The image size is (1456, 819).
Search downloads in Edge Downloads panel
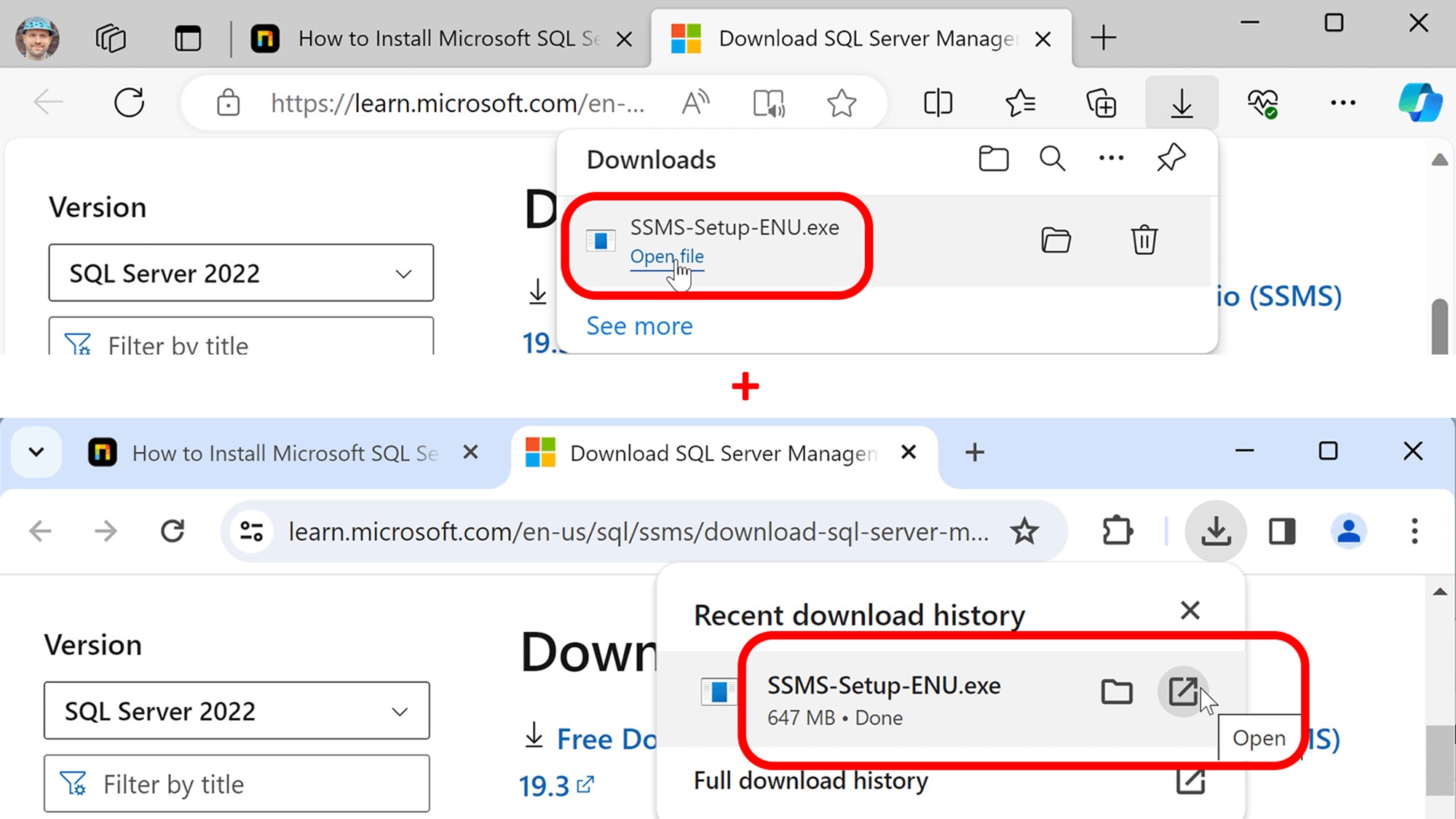point(1053,158)
